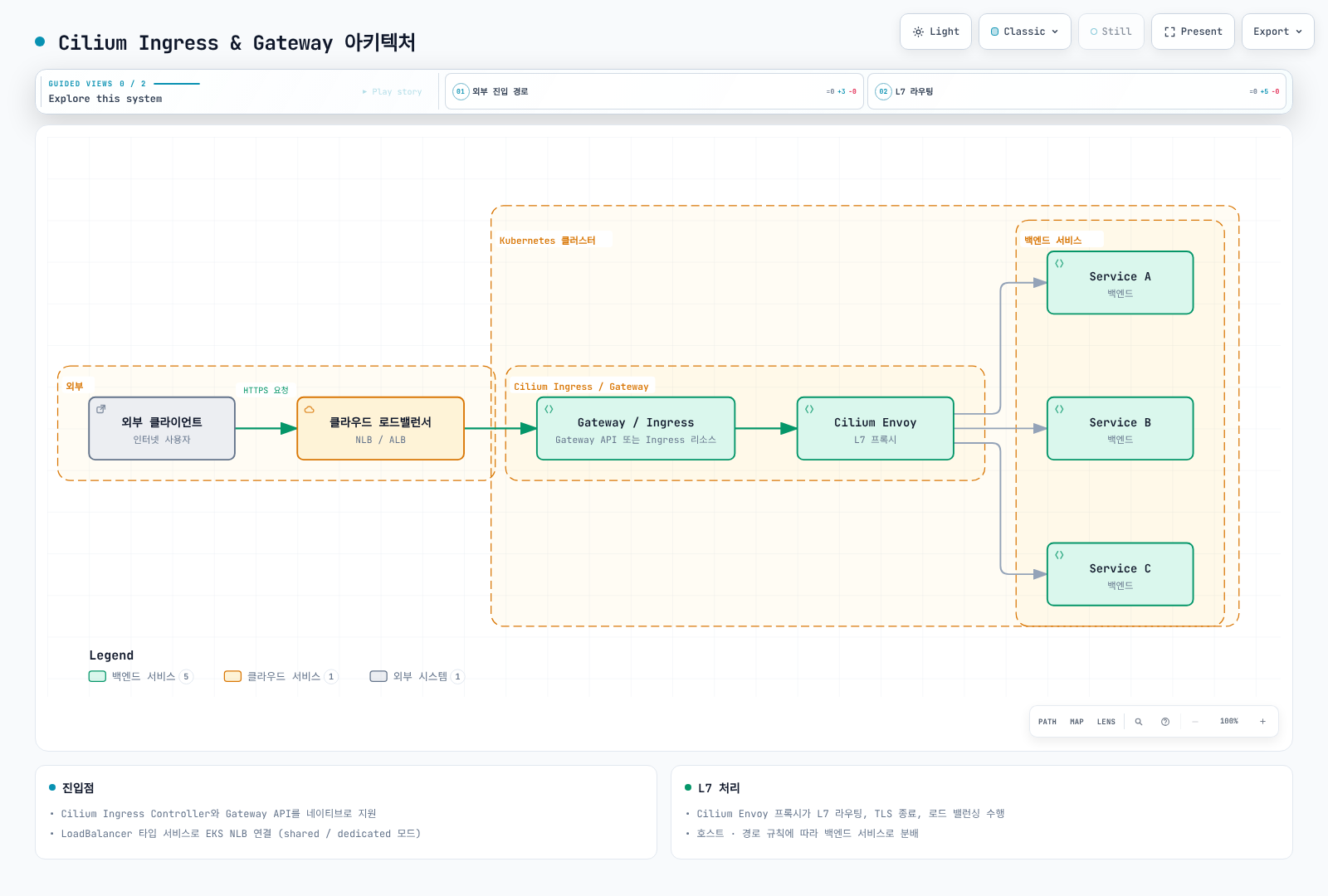Switch to MAP mode in canvas toolbar
This screenshot has height=896, width=1328.
[1077, 722]
